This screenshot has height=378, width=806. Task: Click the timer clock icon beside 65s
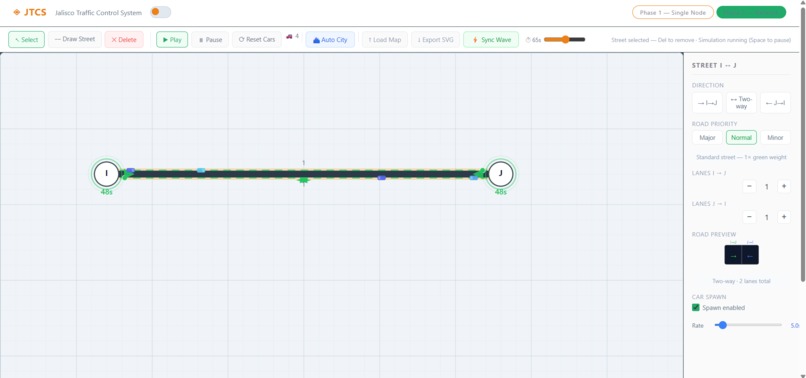click(x=528, y=40)
